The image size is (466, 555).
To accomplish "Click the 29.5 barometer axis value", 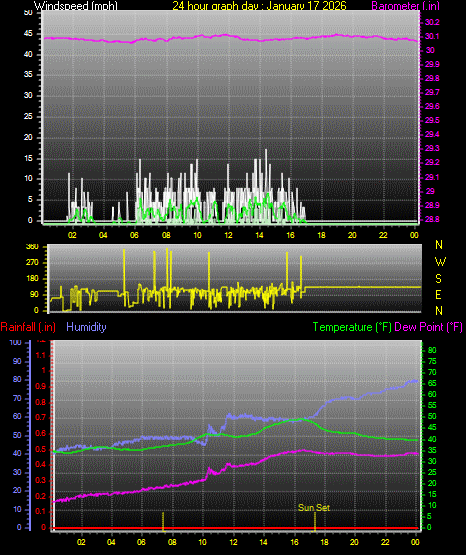I will 432,120.
